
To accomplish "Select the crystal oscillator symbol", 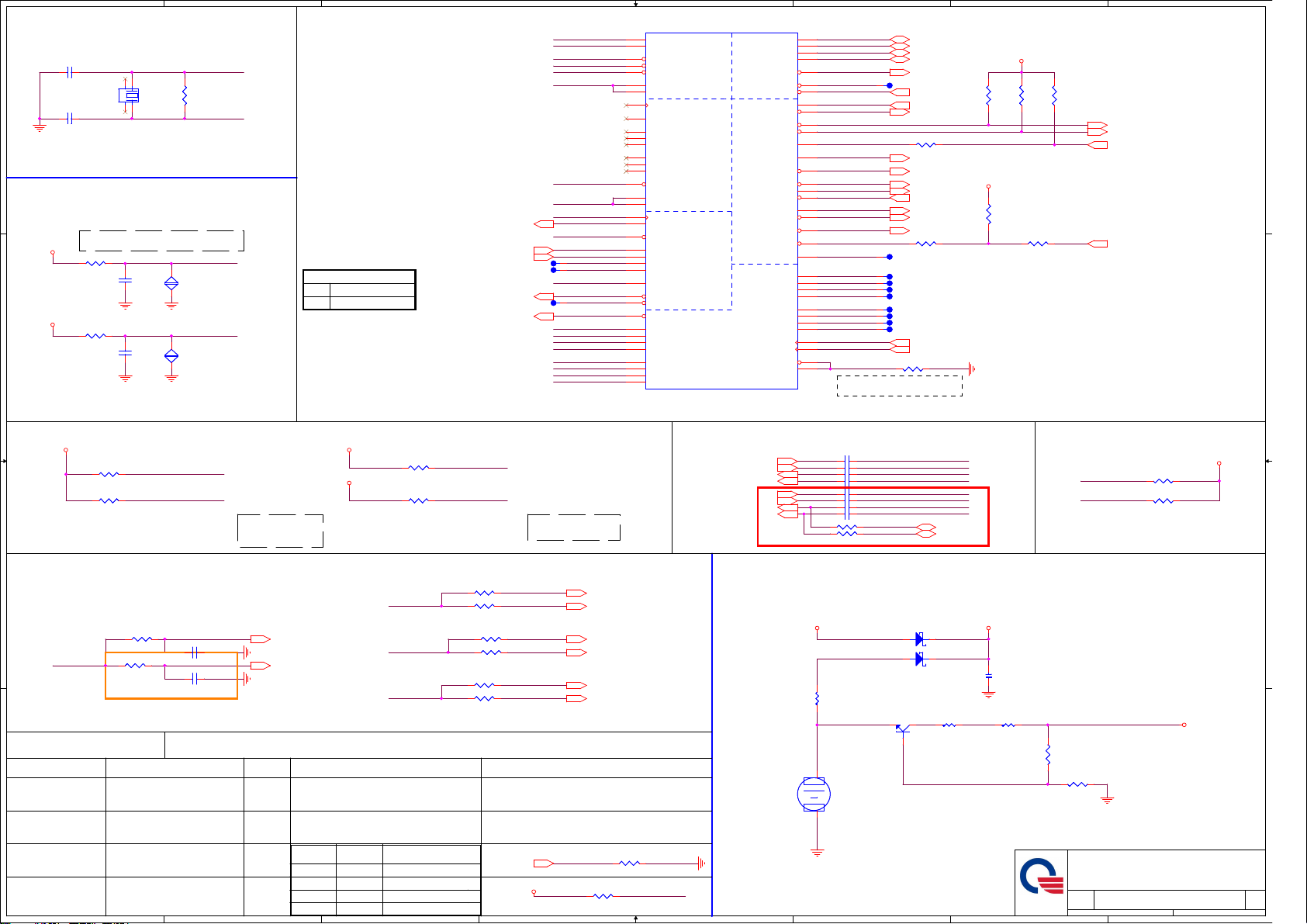I will click(x=129, y=95).
